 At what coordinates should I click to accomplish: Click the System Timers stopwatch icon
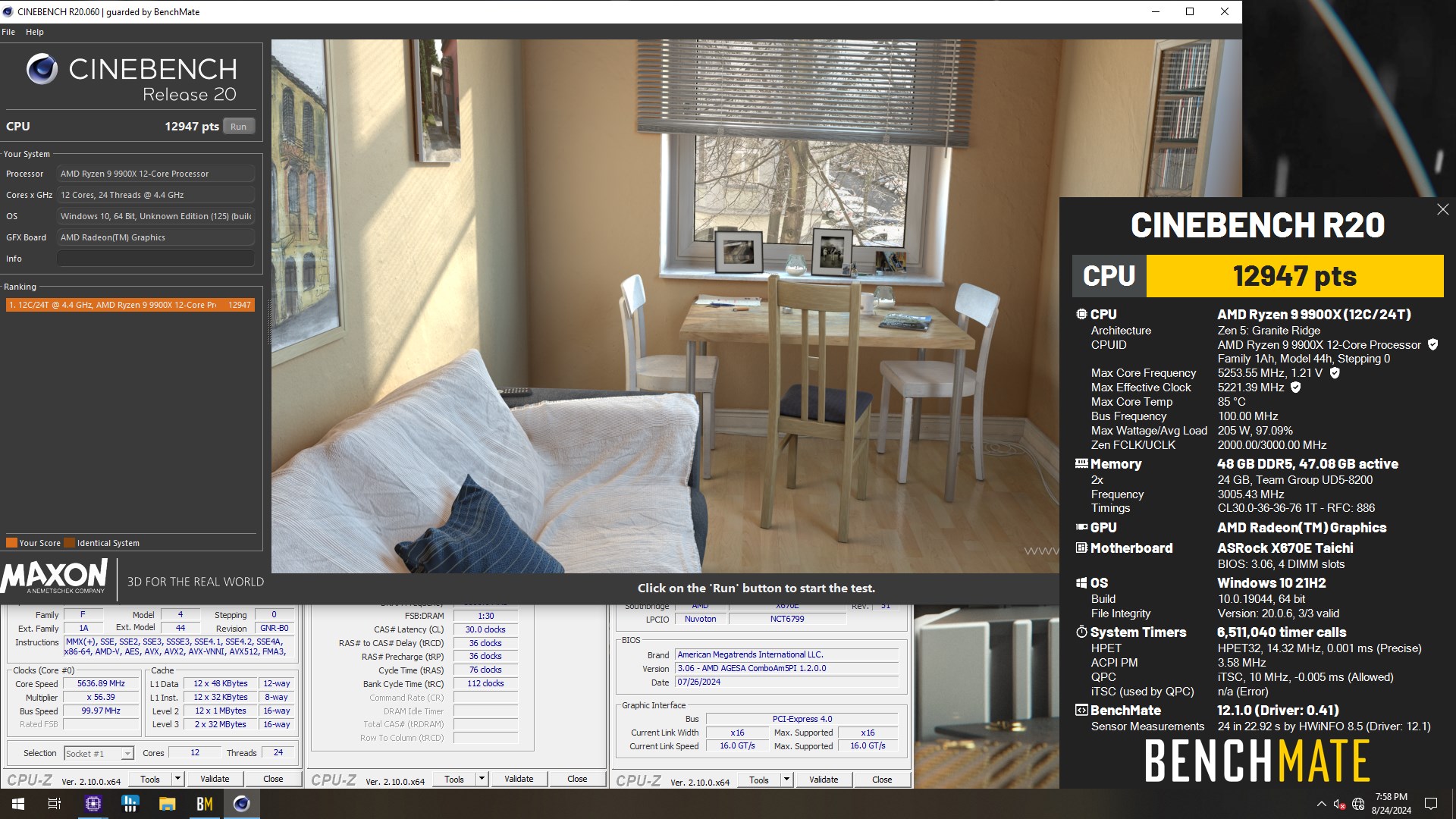pos(1081,632)
